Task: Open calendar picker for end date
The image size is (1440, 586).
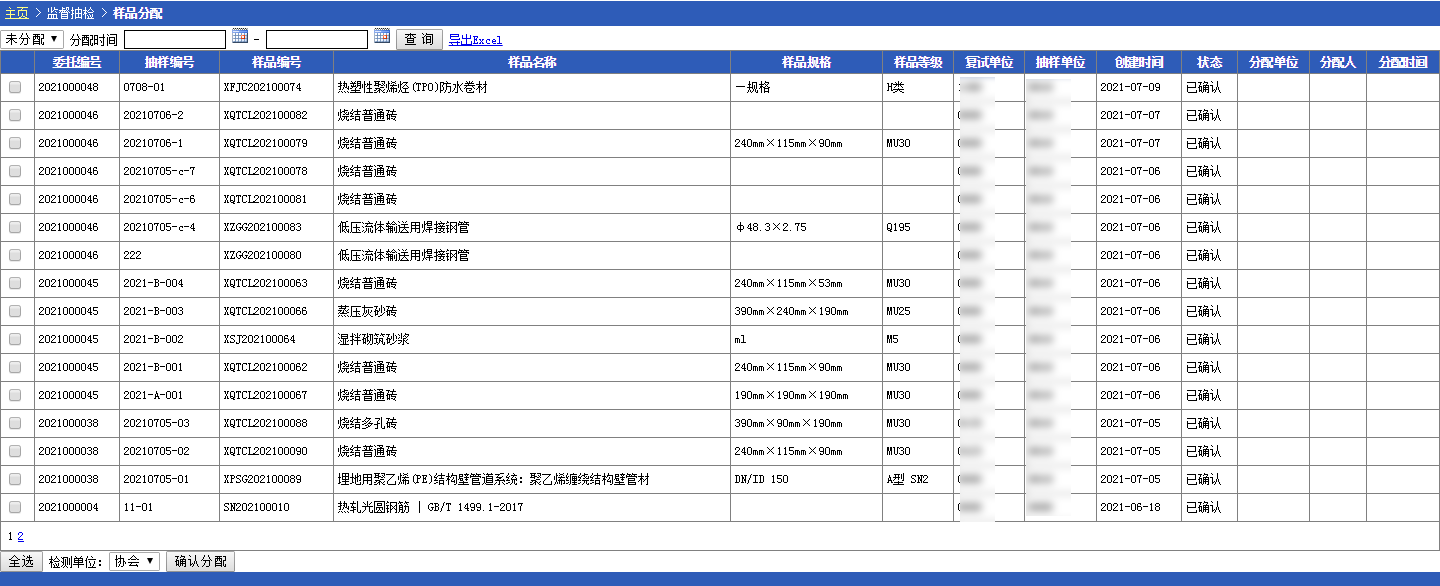Action: click(382, 37)
